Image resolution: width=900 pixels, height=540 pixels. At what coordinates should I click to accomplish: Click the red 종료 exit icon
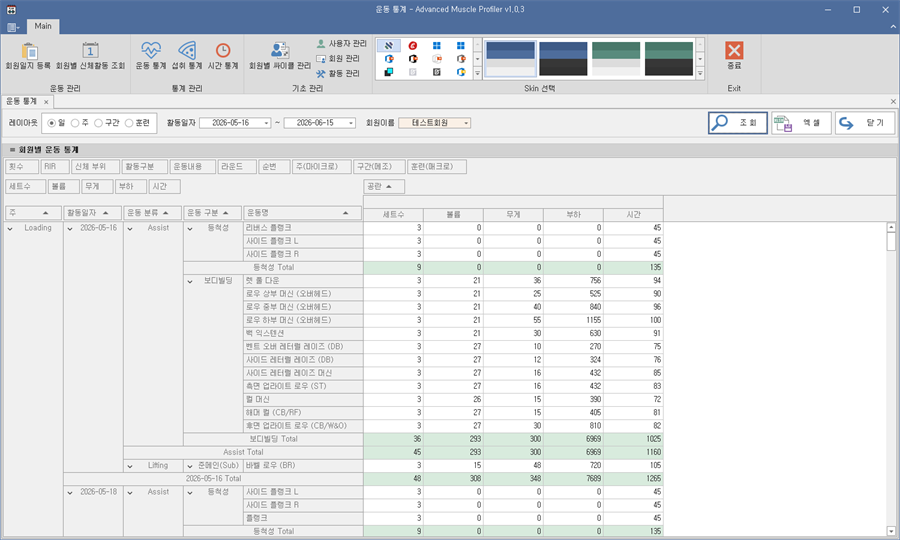tap(734, 56)
